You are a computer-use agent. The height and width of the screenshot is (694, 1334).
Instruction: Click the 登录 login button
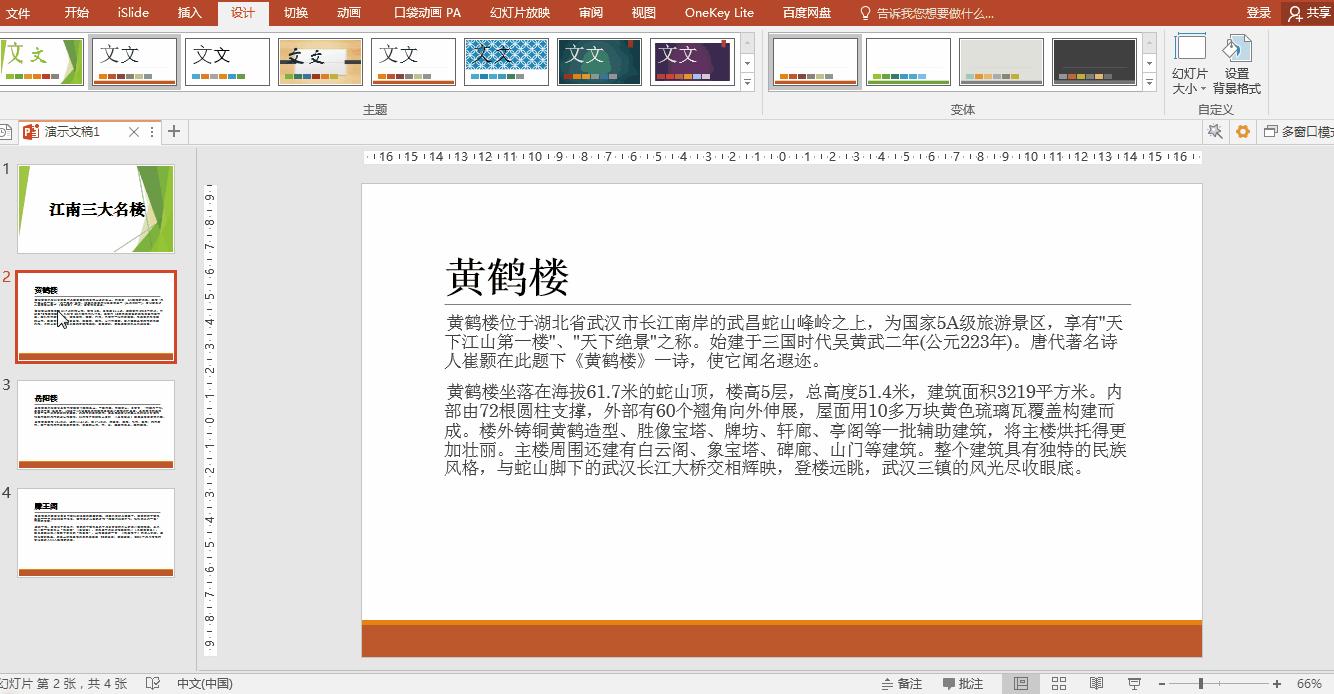[1259, 13]
